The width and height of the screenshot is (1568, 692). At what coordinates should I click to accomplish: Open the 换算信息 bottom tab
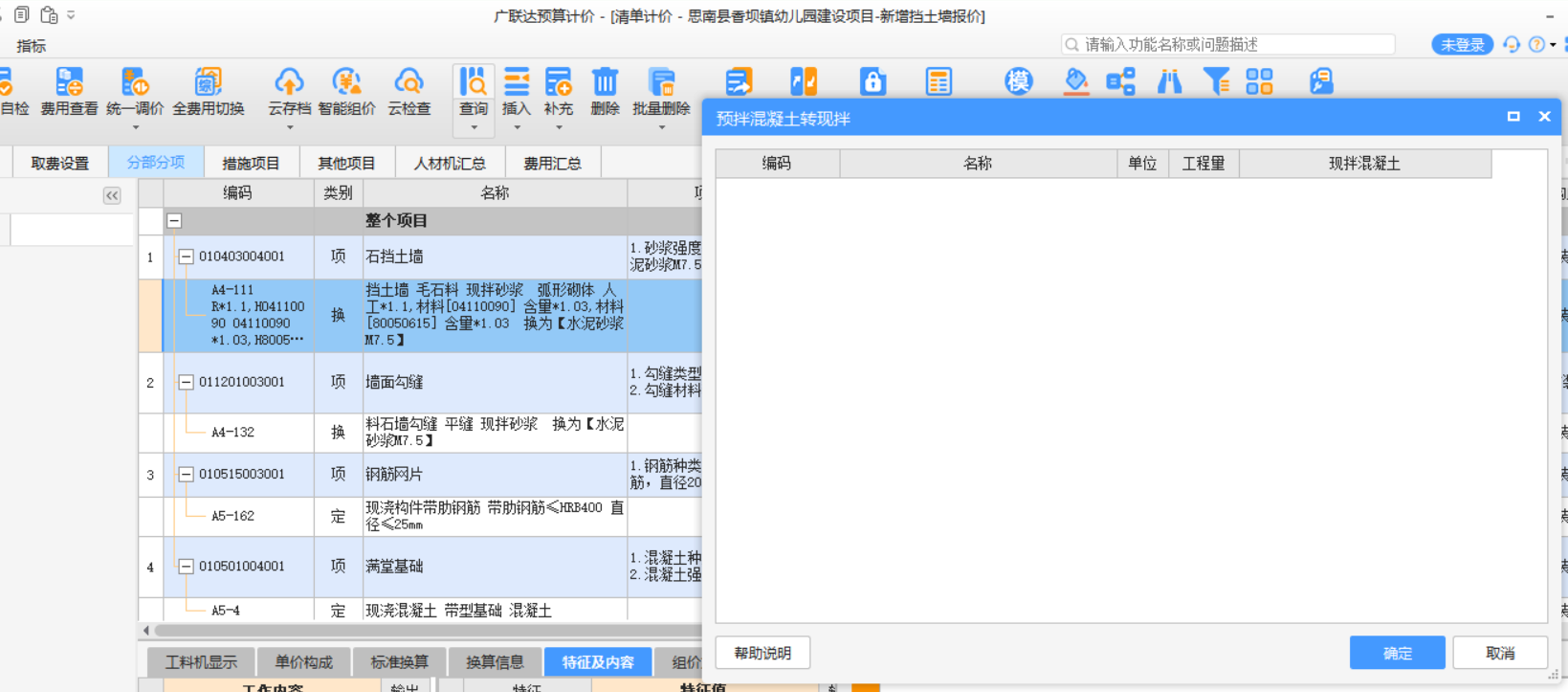pos(495,662)
